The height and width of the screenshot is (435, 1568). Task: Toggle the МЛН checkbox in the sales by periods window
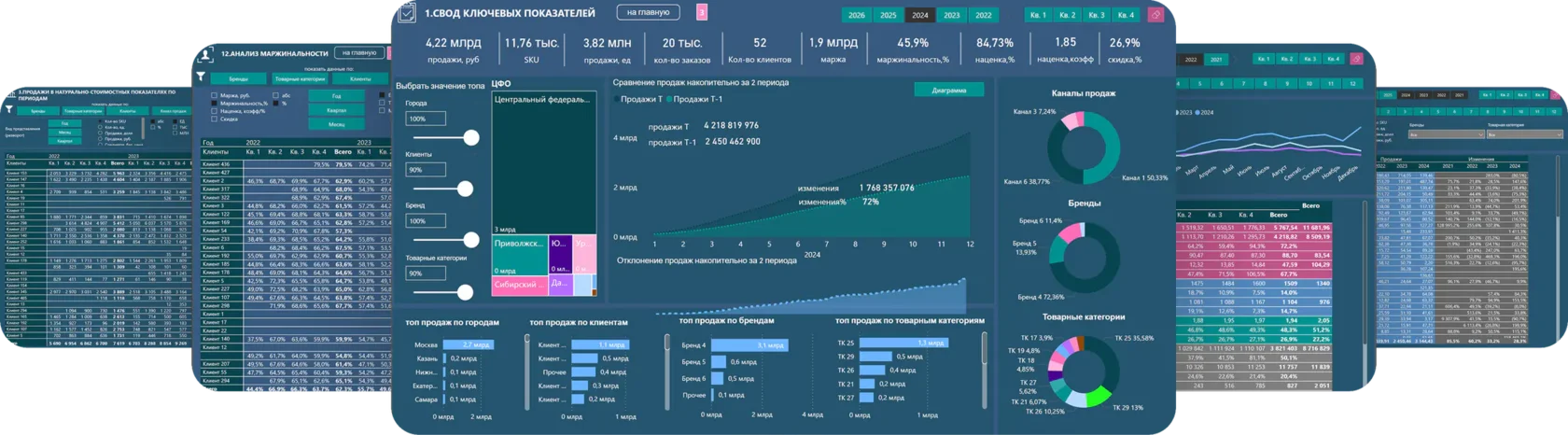(x=175, y=133)
